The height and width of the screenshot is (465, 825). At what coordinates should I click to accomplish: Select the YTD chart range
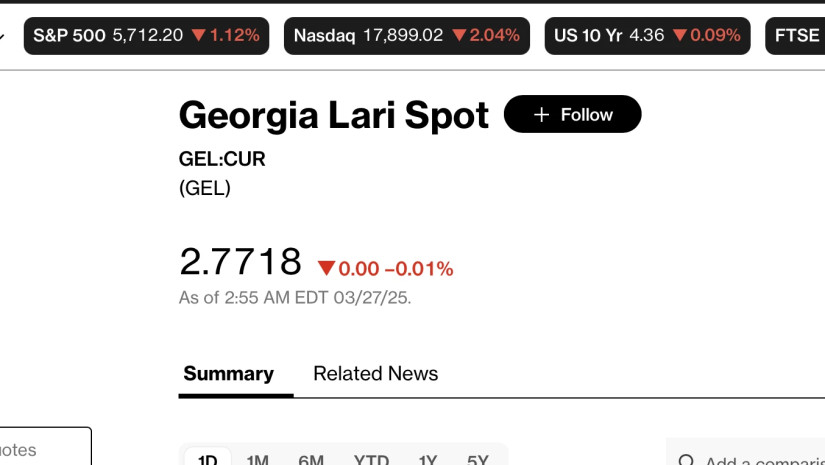click(371, 460)
